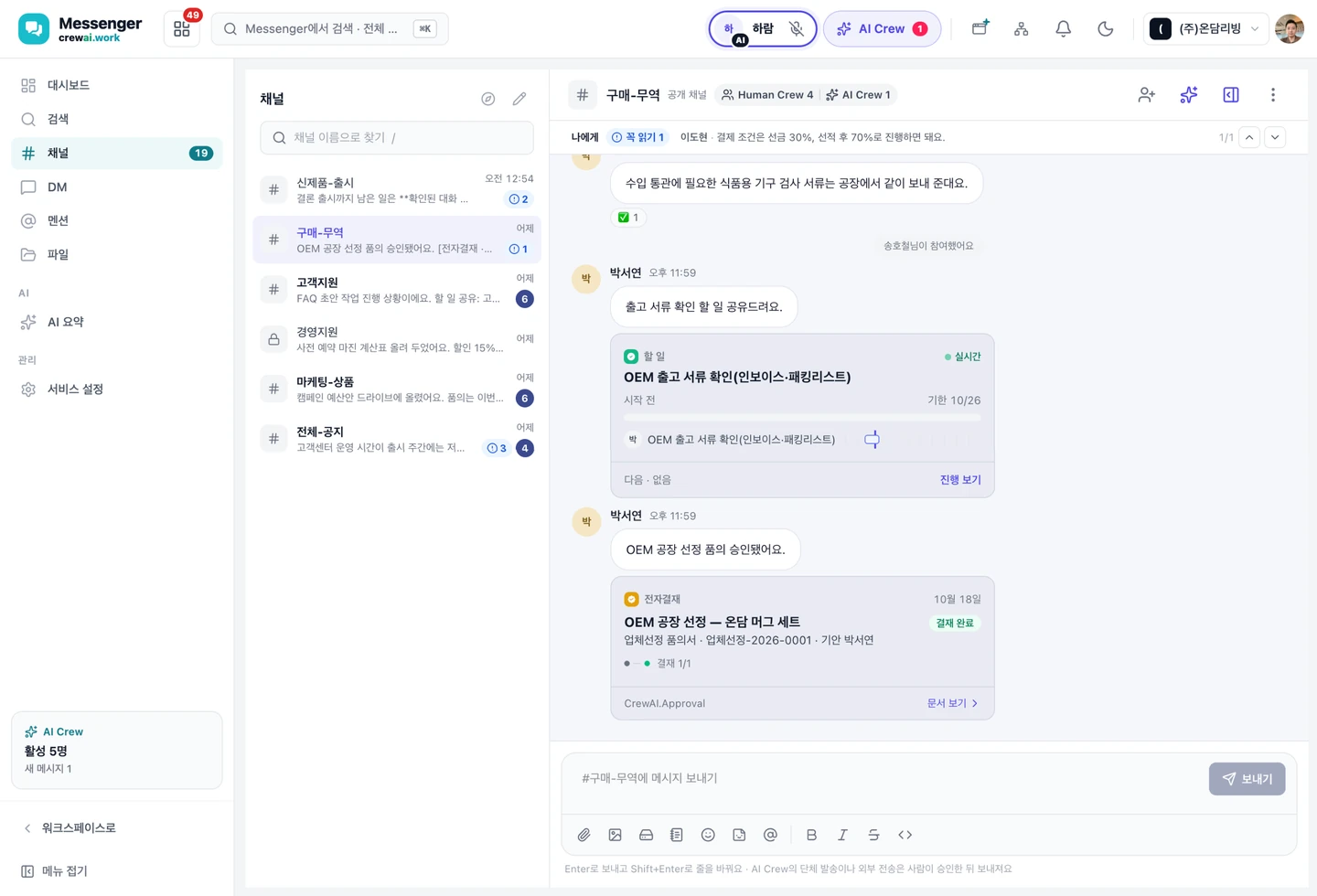Attach a file with paperclip icon
Screen dimensions: 1317x896
pyautogui.click(x=584, y=835)
